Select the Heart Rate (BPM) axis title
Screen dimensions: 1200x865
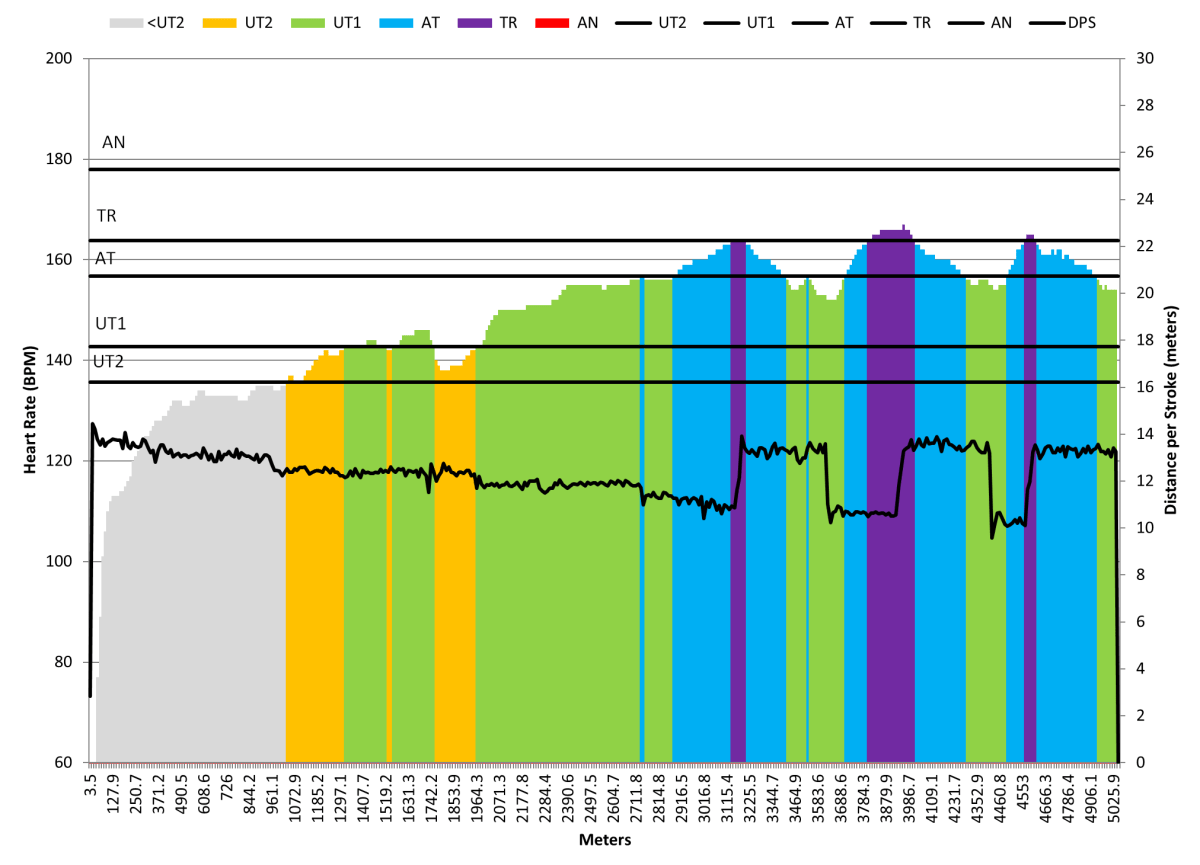31,411
